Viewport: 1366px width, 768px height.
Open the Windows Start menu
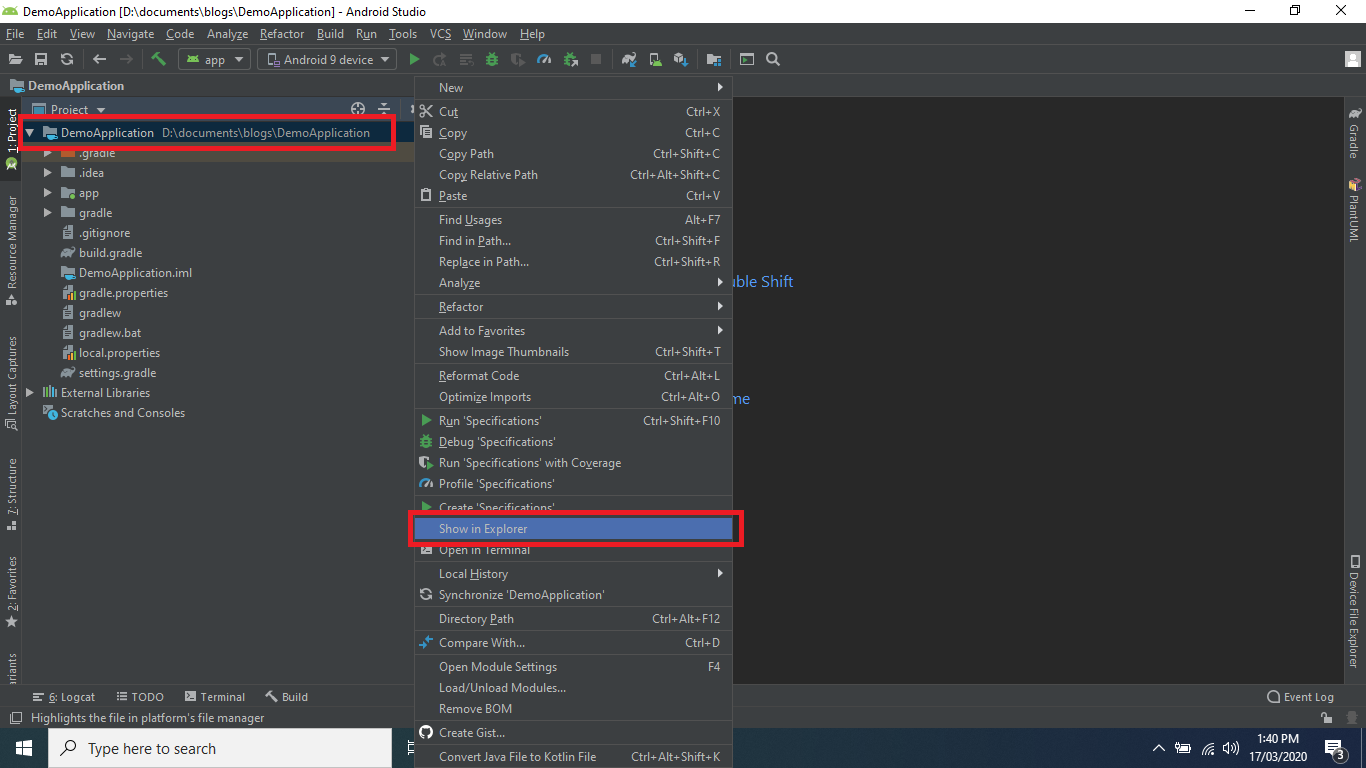point(24,748)
